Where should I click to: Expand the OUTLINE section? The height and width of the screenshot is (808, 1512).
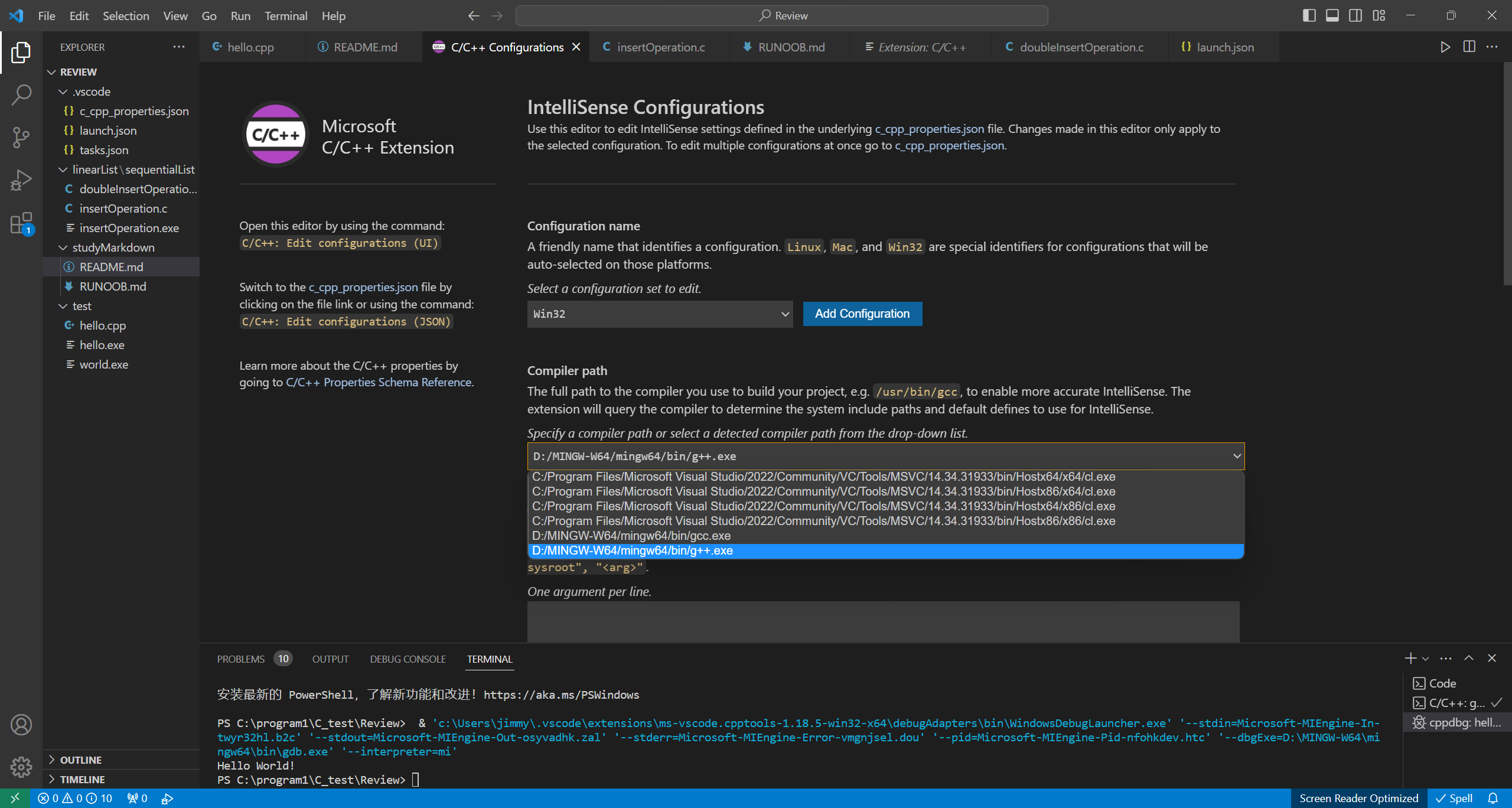(80, 760)
